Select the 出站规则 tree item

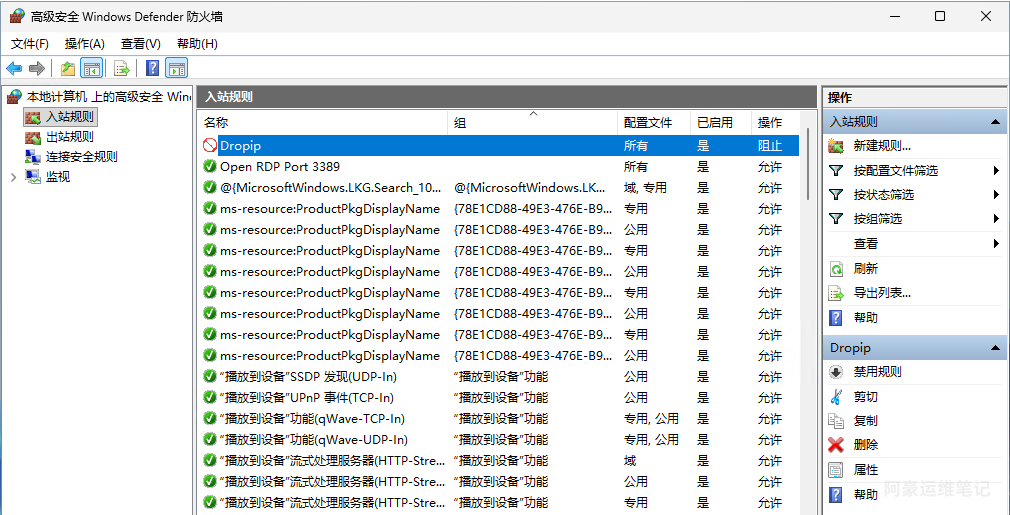70,137
